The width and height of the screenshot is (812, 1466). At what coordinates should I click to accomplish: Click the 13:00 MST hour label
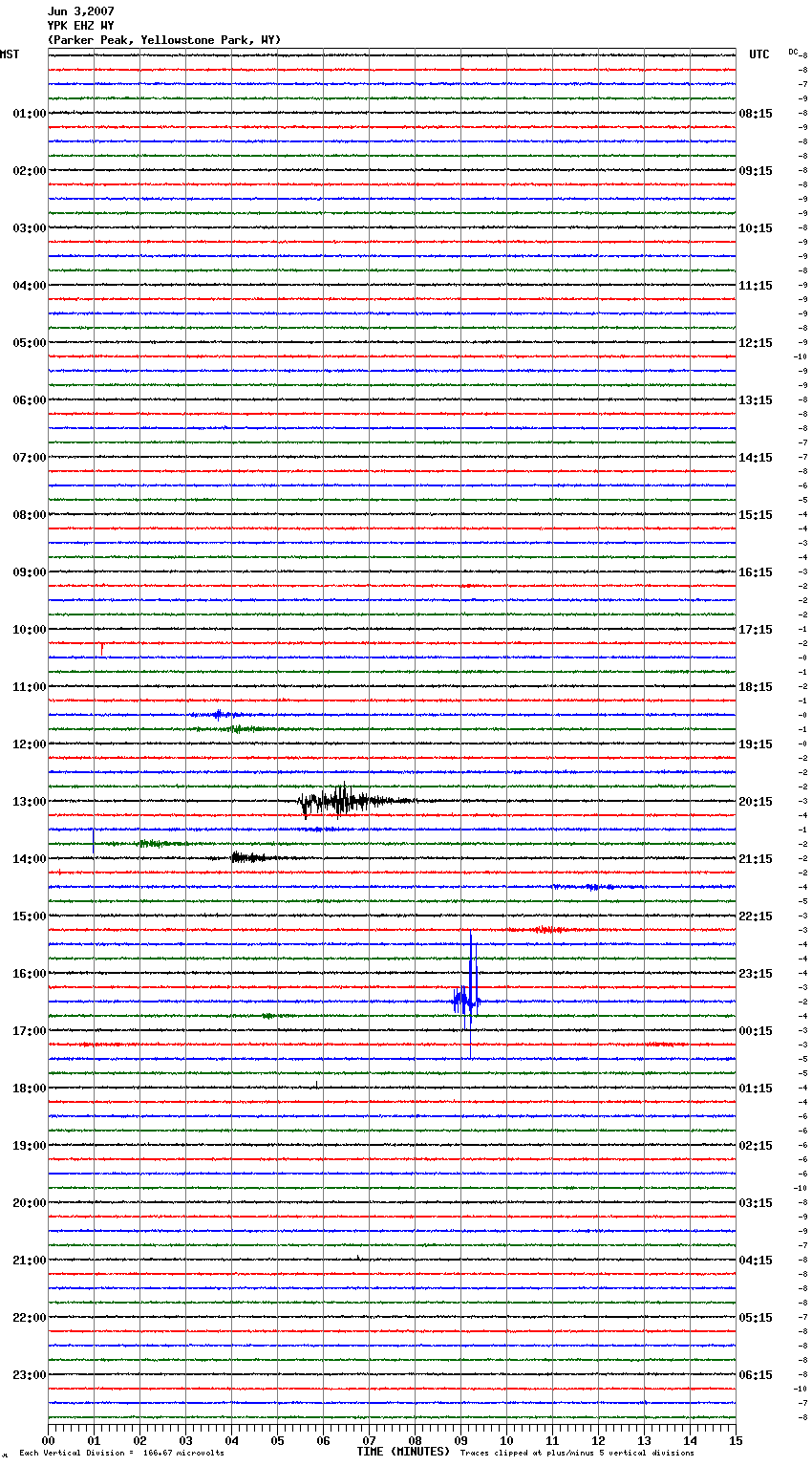(30, 802)
